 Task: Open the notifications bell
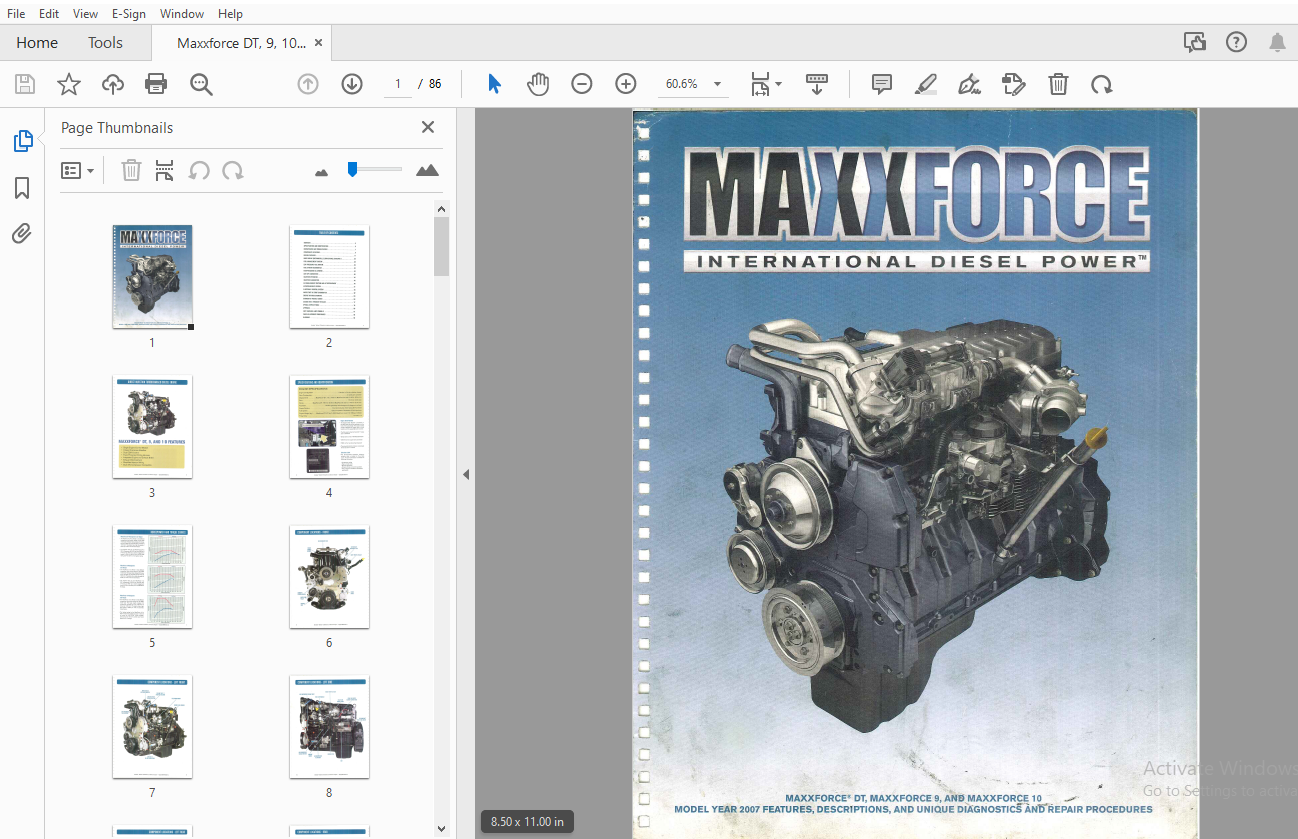pyautogui.click(x=1278, y=42)
